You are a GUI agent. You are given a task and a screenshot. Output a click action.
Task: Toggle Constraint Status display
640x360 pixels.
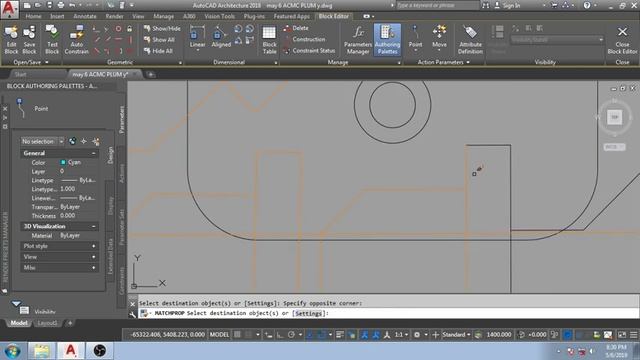[309, 51]
